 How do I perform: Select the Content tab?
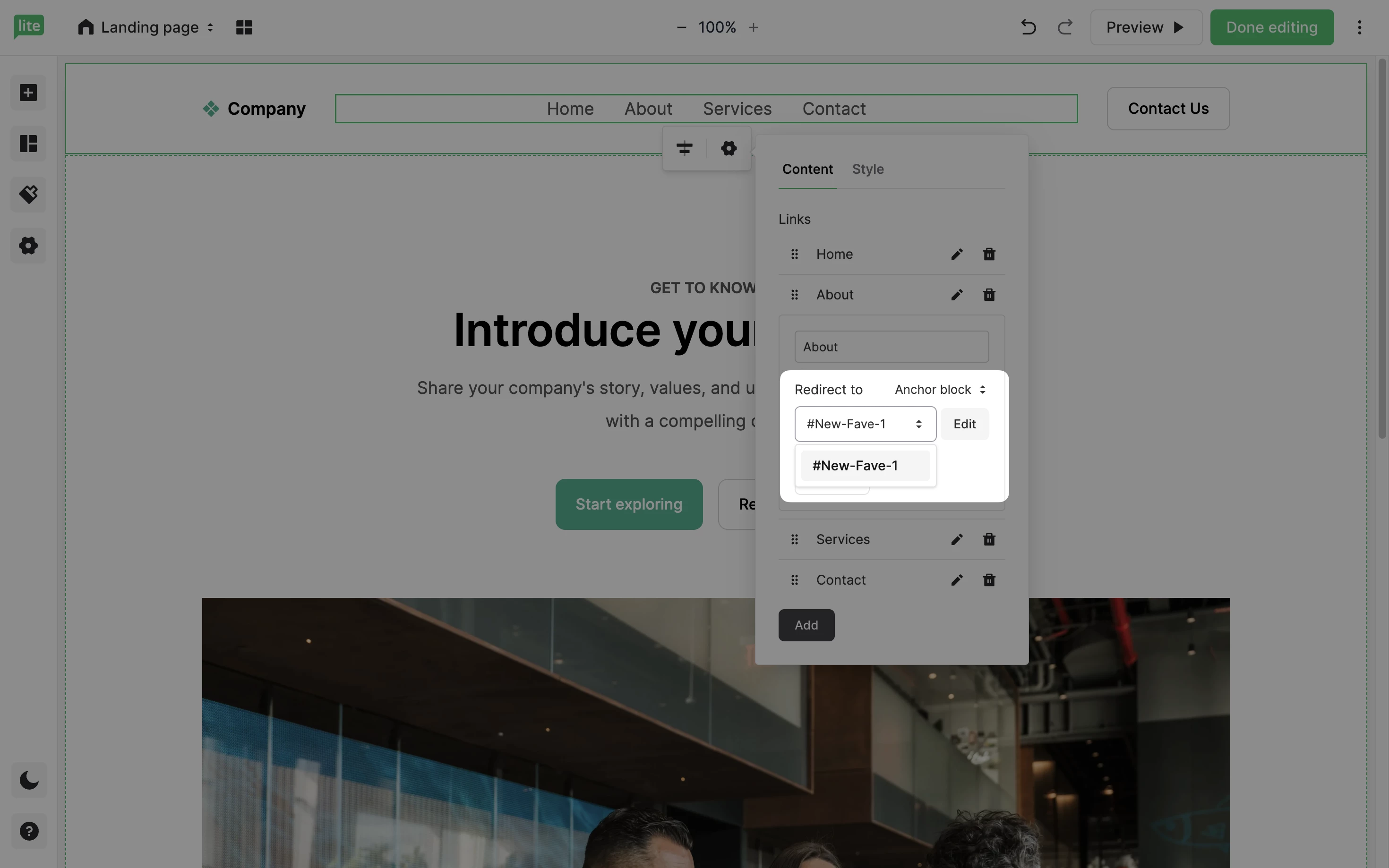807,169
